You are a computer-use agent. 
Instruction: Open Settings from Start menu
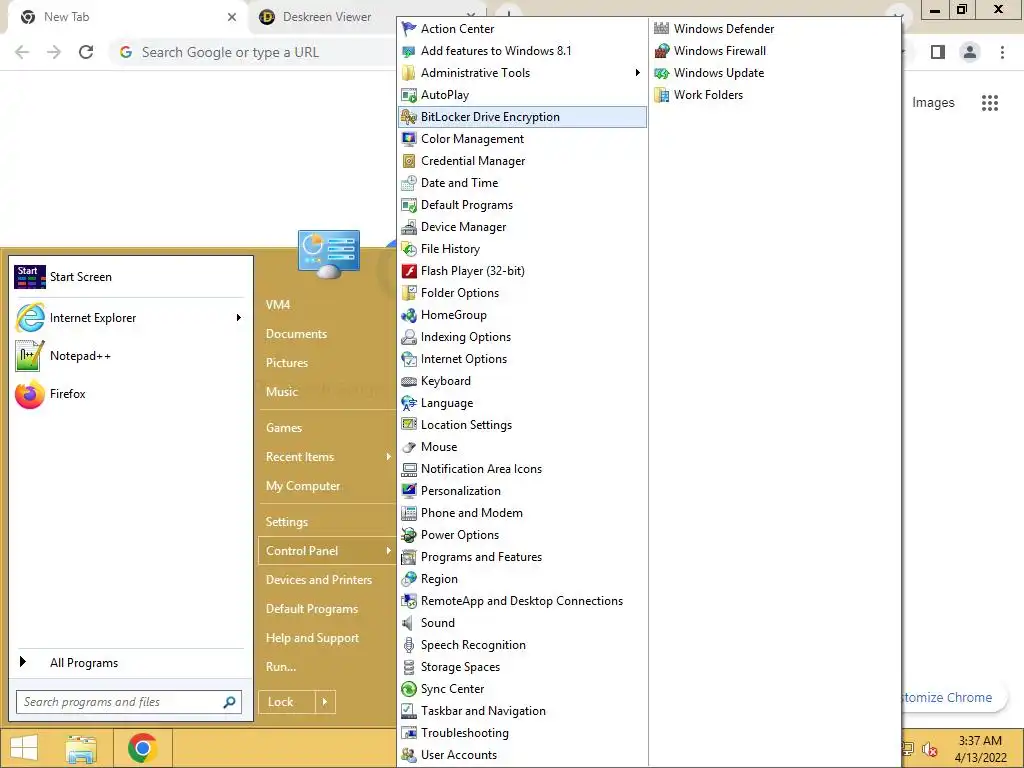pos(287,522)
